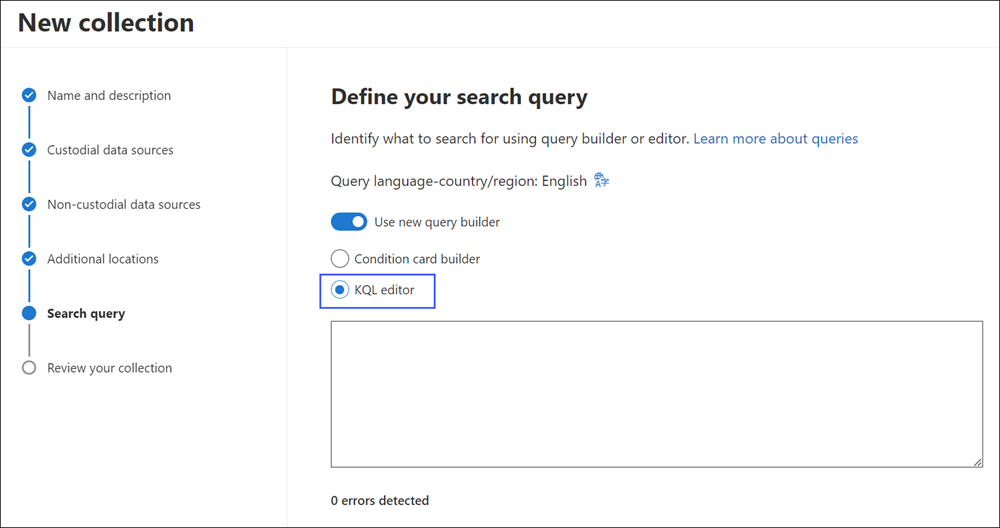This screenshot has height=528, width=1000.
Task: Open Review your collection step
Action: coord(109,368)
